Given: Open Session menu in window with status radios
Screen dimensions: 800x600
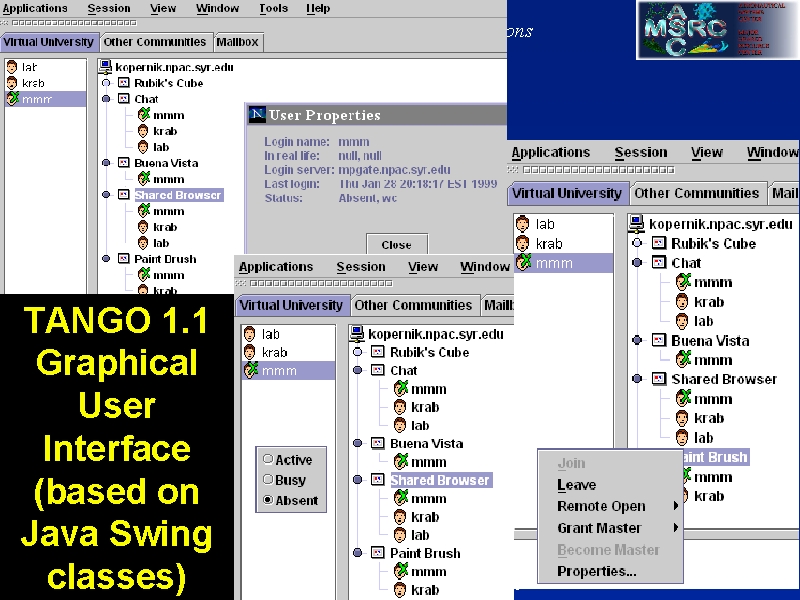Looking at the screenshot, I should 361,267.
